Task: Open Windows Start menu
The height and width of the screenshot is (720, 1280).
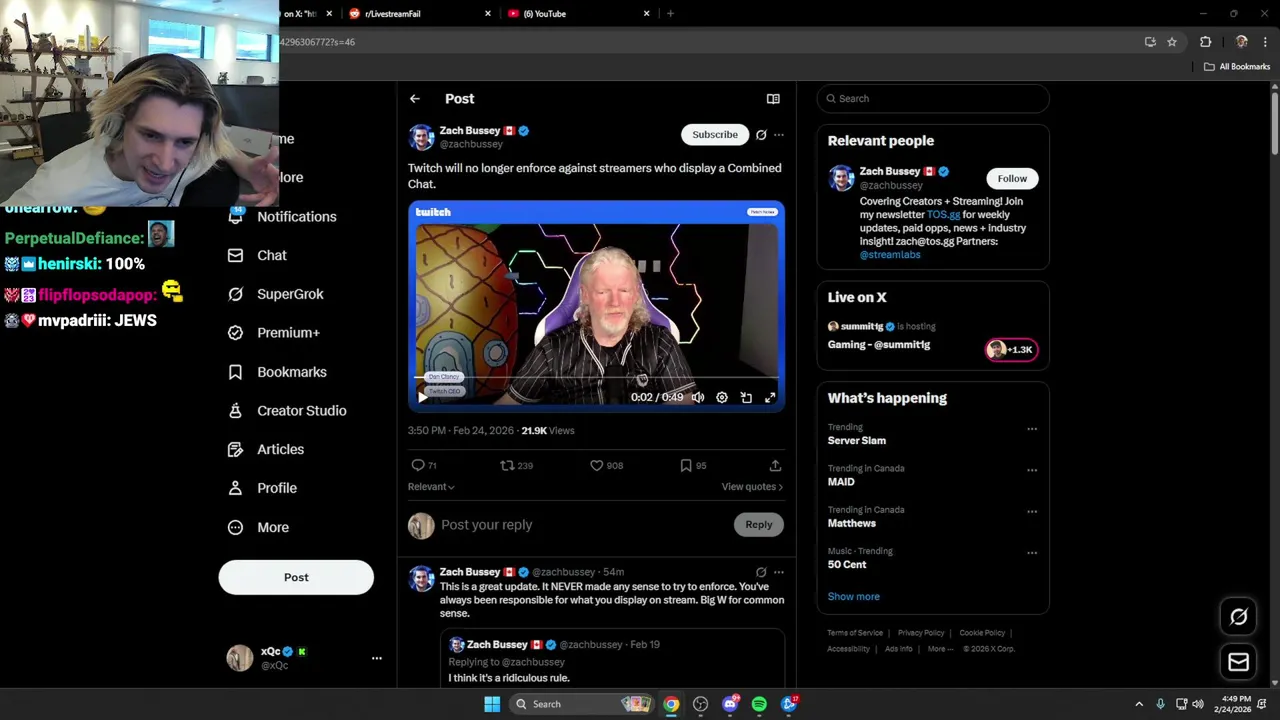Action: point(492,705)
